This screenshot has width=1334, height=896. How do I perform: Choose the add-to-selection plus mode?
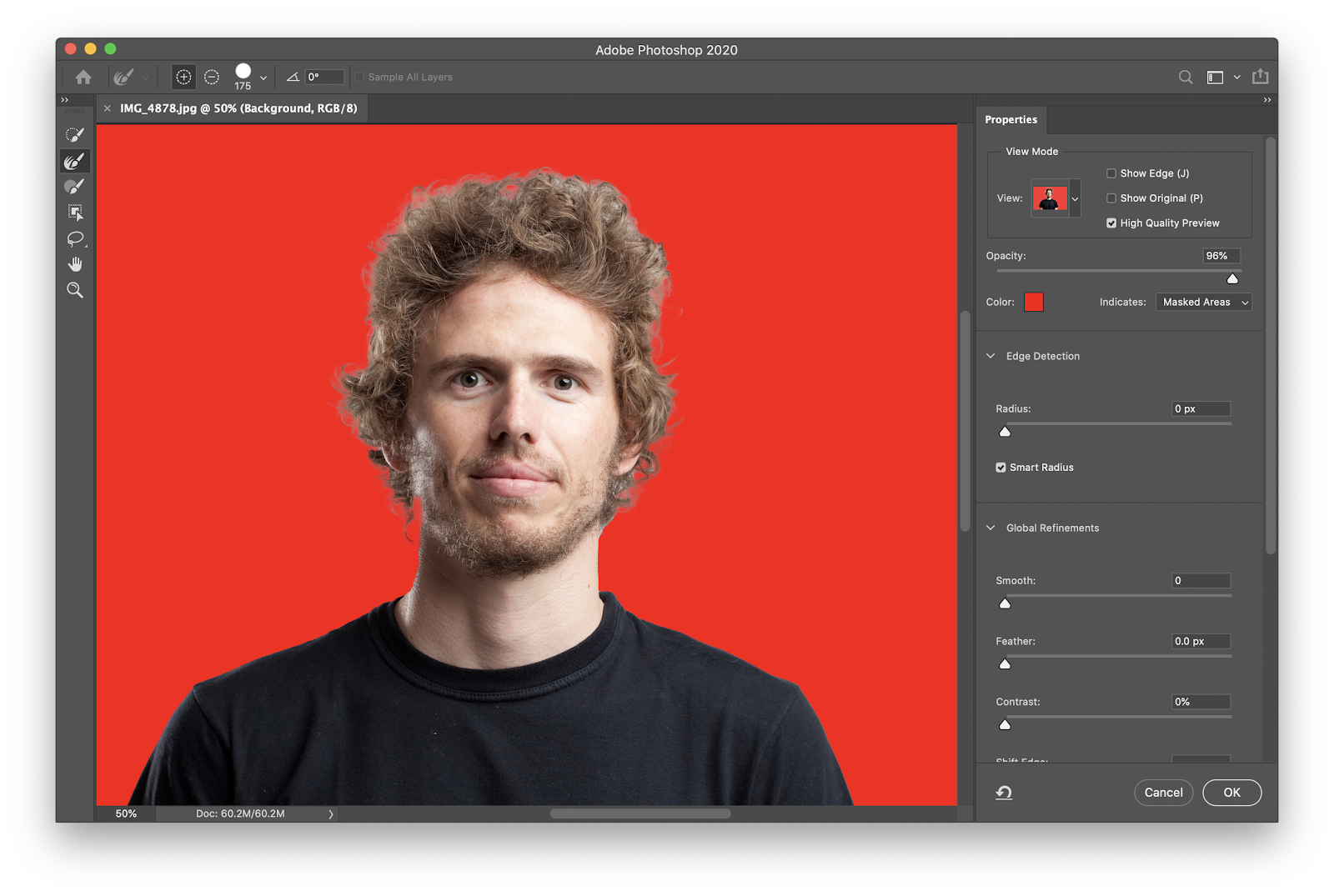click(x=183, y=78)
